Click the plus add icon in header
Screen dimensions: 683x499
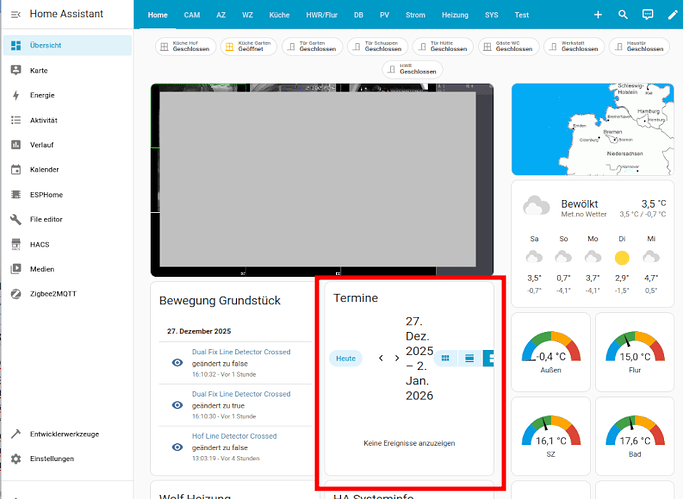[598, 15]
